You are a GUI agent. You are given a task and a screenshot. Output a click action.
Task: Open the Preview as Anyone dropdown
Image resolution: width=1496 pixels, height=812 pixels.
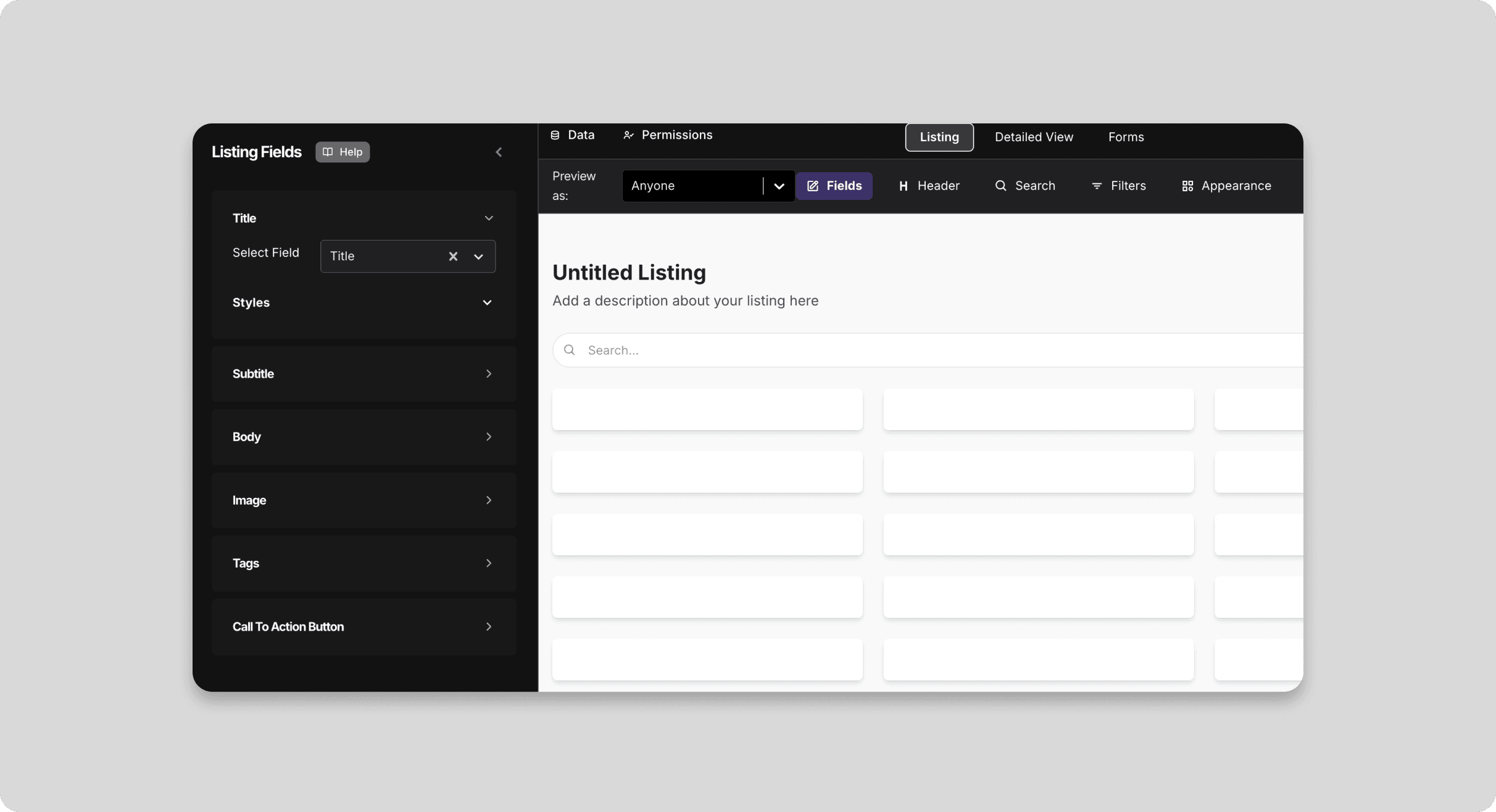click(x=709, y=186)
